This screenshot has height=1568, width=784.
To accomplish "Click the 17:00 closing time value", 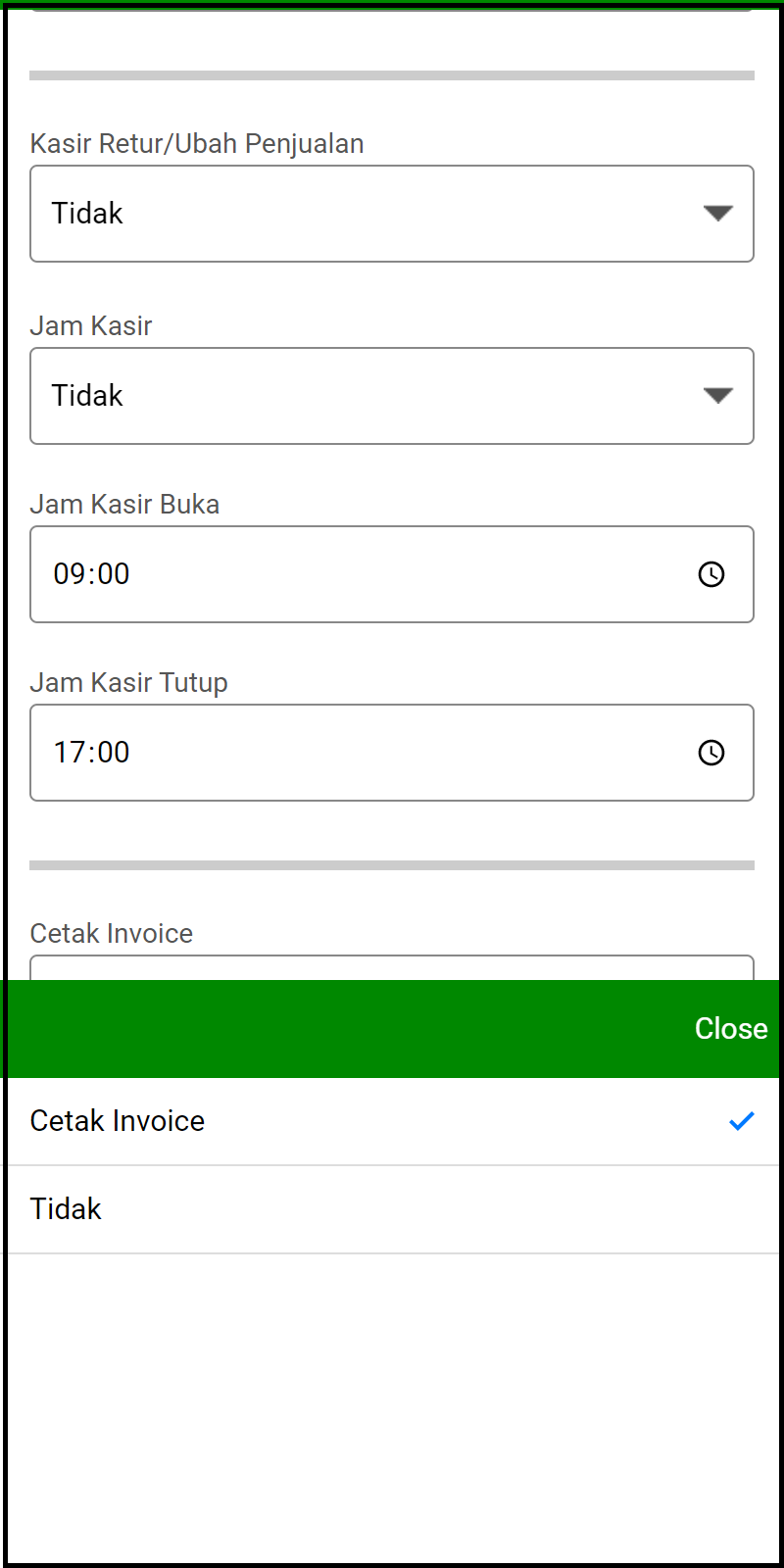I will point(92,753).
